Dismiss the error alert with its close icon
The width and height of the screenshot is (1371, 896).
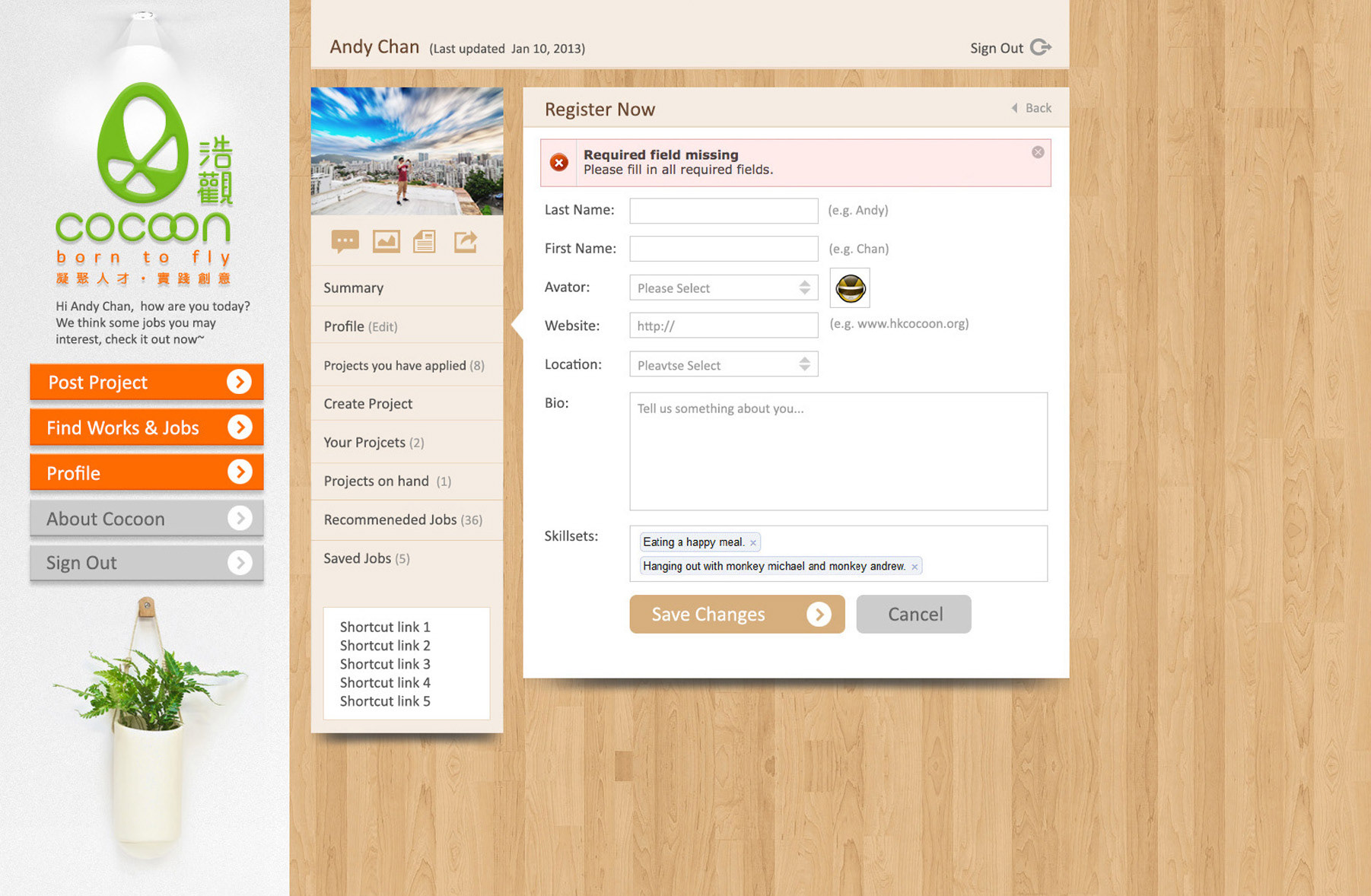point(1038,152)
